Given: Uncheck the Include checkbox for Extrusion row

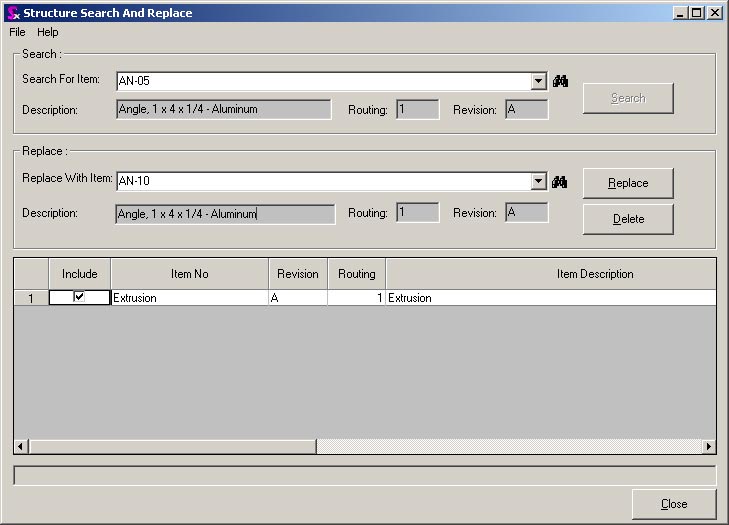Looking at the screenshot, I should 79,297.
